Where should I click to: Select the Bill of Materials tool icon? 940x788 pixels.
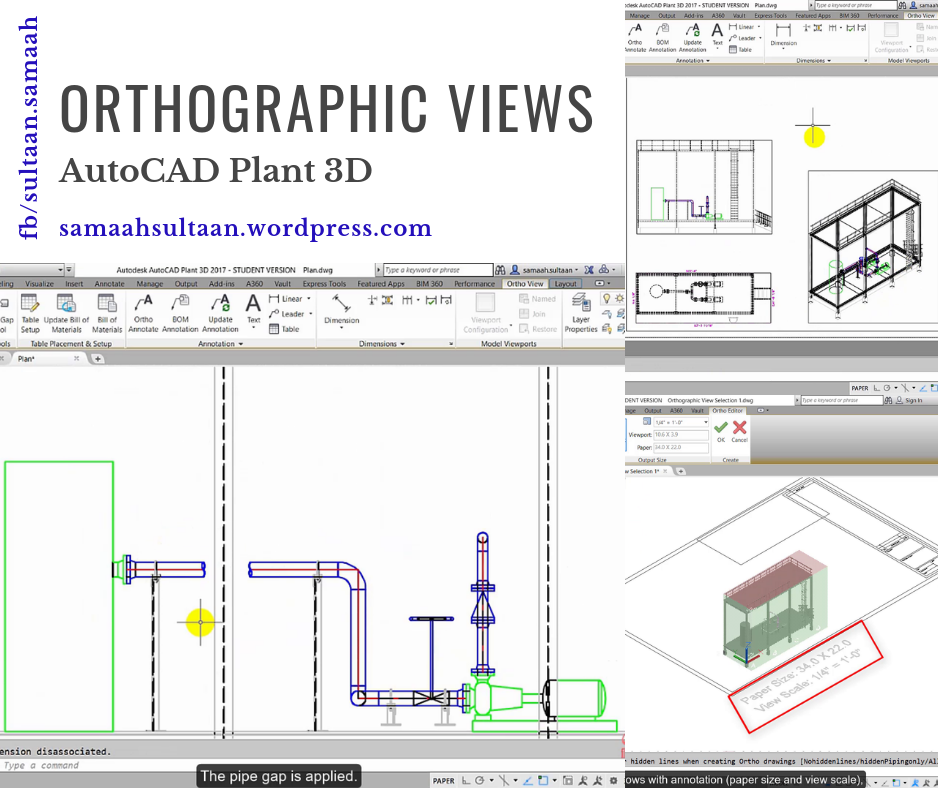click(107, 313)
